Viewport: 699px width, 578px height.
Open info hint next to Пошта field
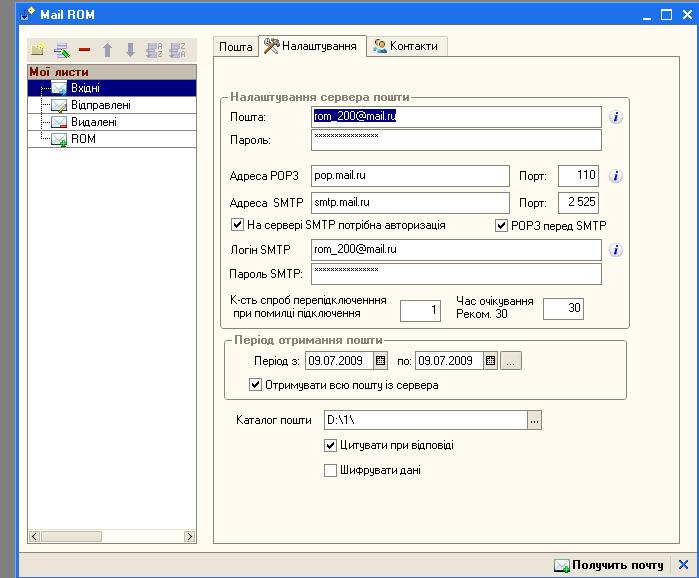coord(616,117)
